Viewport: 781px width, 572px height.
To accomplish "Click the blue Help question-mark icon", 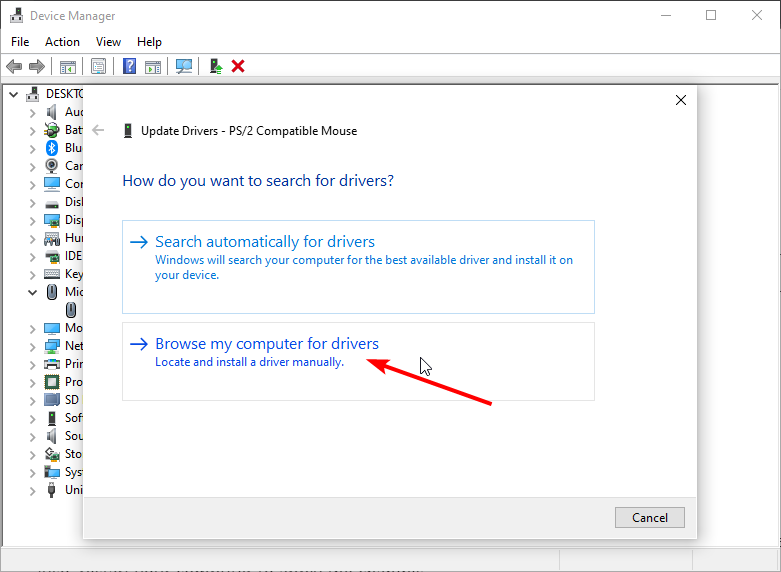I will pyautogui.click(x=130, y=66).
